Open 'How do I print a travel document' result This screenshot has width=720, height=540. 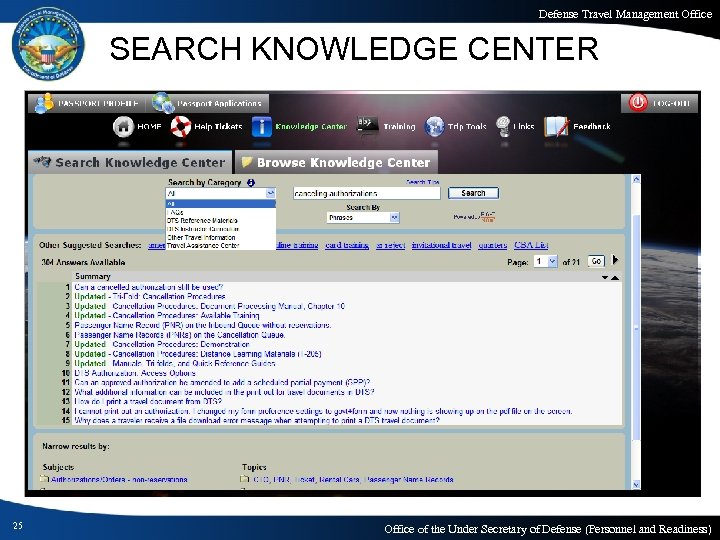(x=148, y=401)
